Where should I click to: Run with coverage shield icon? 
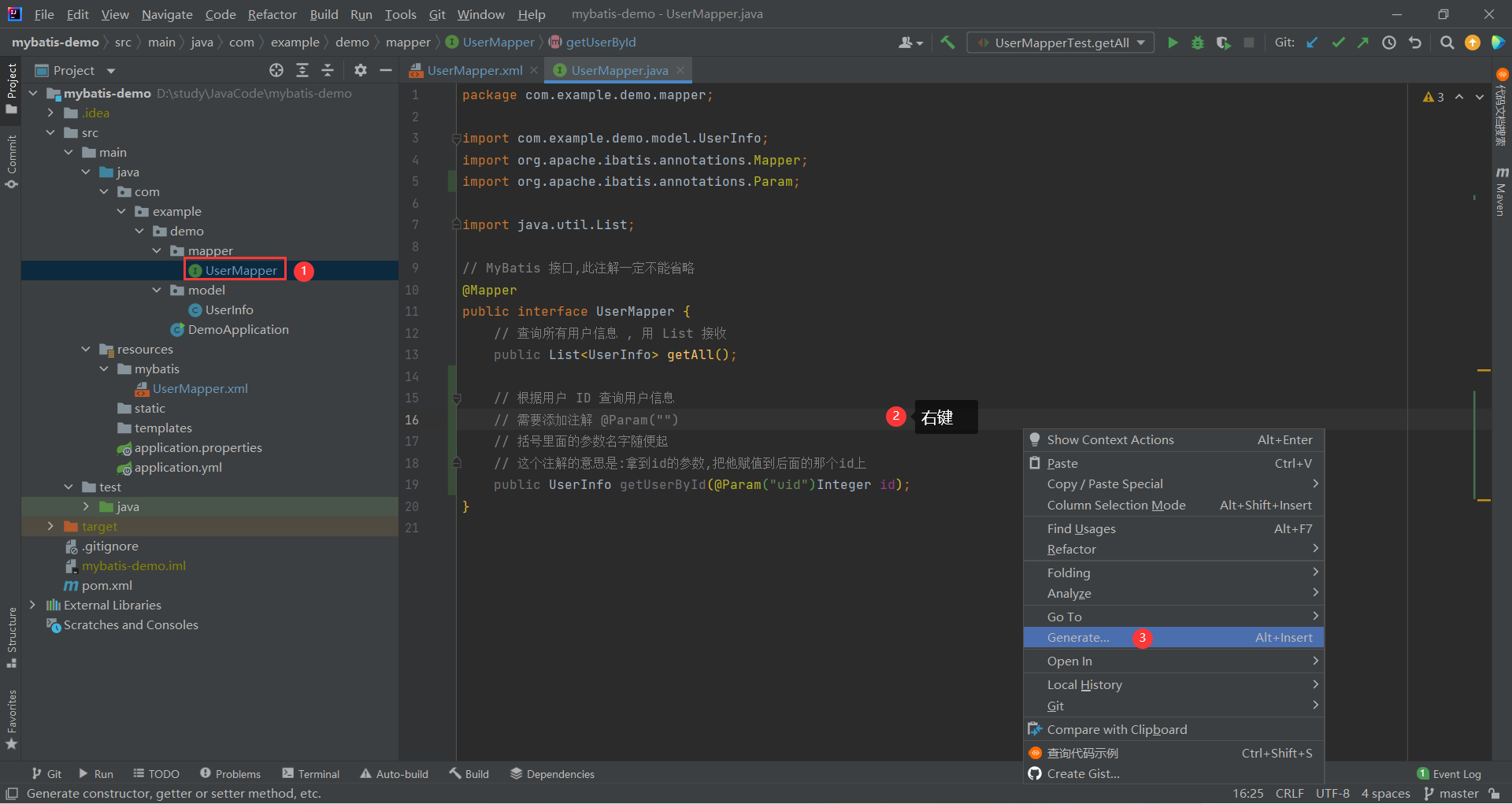[1223, 43]
